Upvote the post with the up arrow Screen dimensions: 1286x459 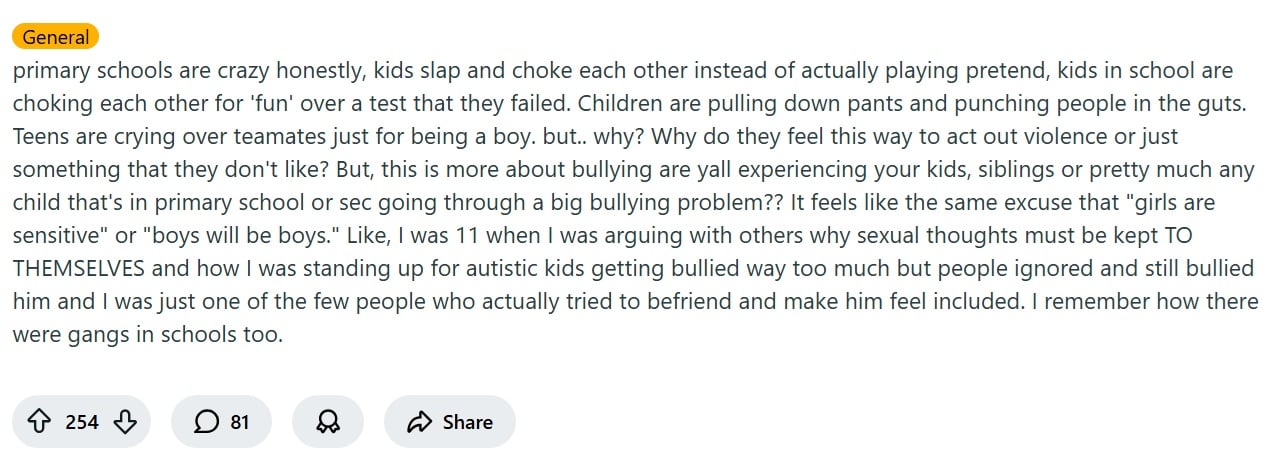tap(40, 422)
